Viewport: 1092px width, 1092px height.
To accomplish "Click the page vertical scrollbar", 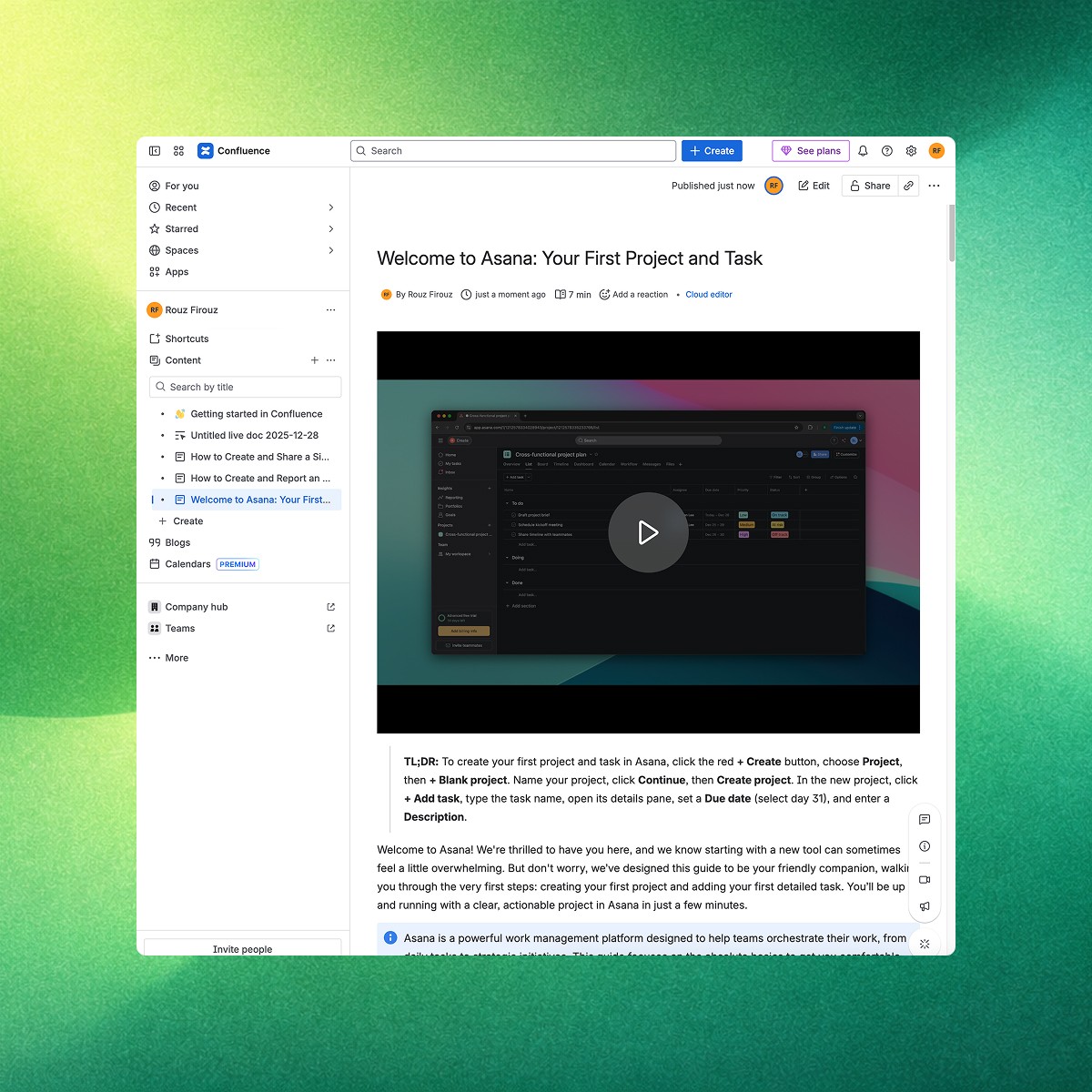I will (x=952, y=233).
